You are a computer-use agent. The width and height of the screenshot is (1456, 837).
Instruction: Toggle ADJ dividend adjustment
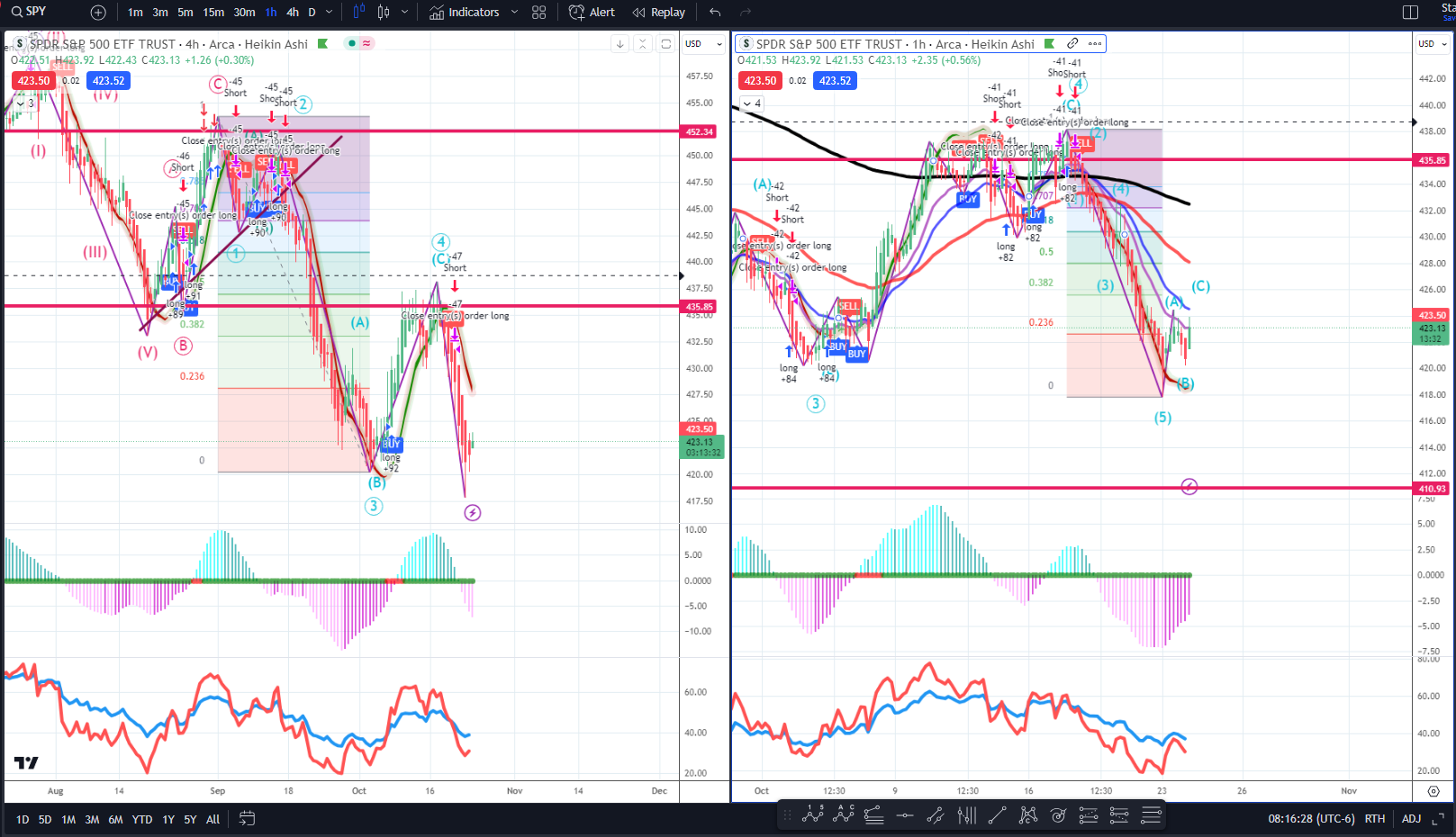[x=1411, y=819]
